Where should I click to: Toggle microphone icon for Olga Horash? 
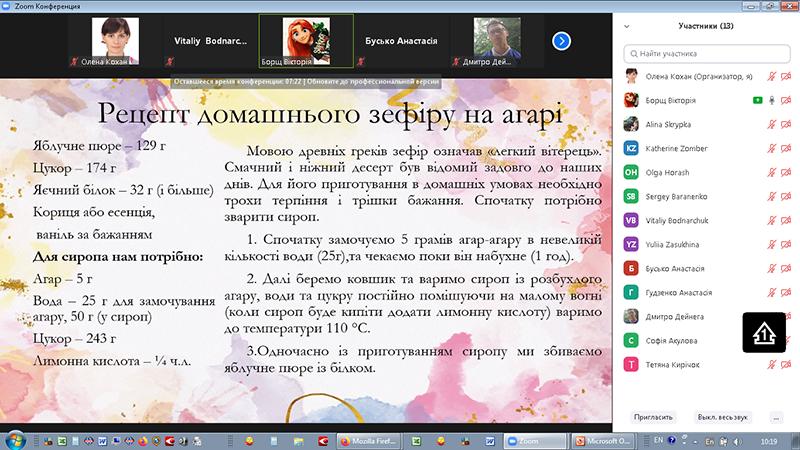click(771, 172)
